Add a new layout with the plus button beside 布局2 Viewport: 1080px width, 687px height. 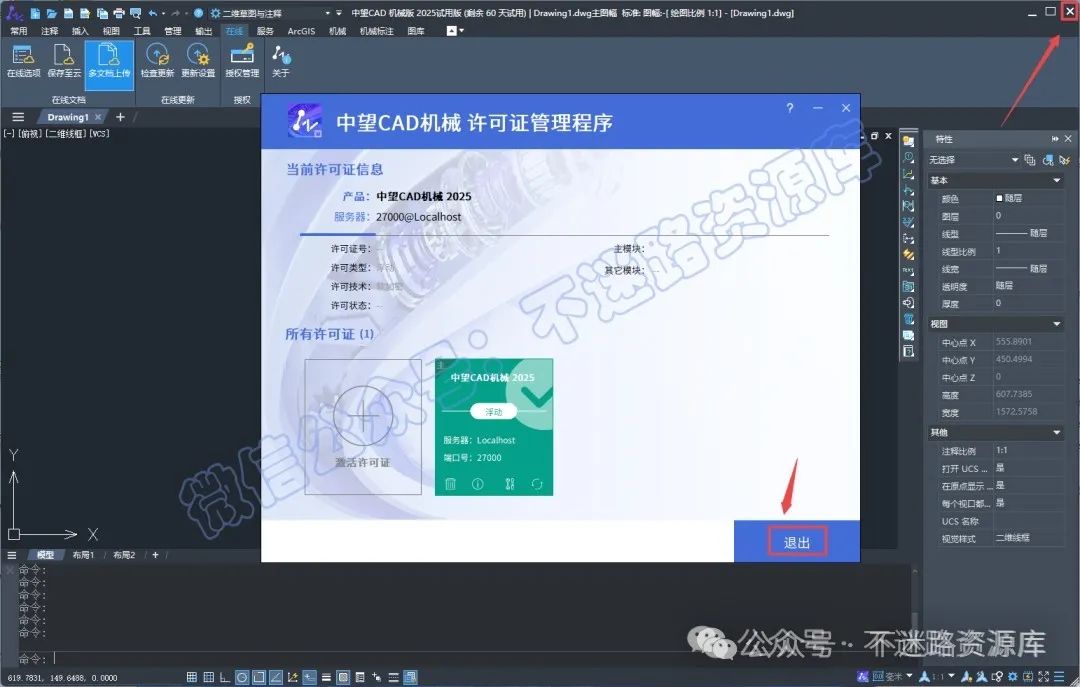click(155, 555)
